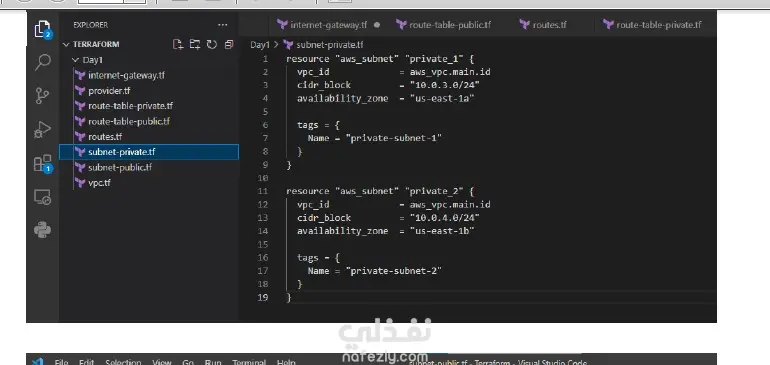Click tags = { on line 16
This screenshot has height=365, width=770.
(318, 257)
